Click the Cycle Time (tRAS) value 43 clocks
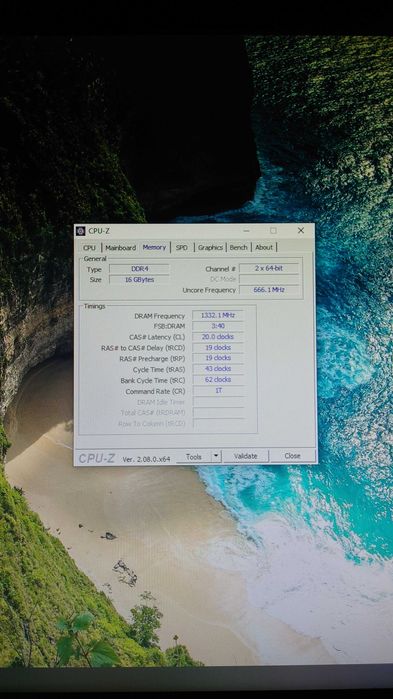 coord(218,369)
